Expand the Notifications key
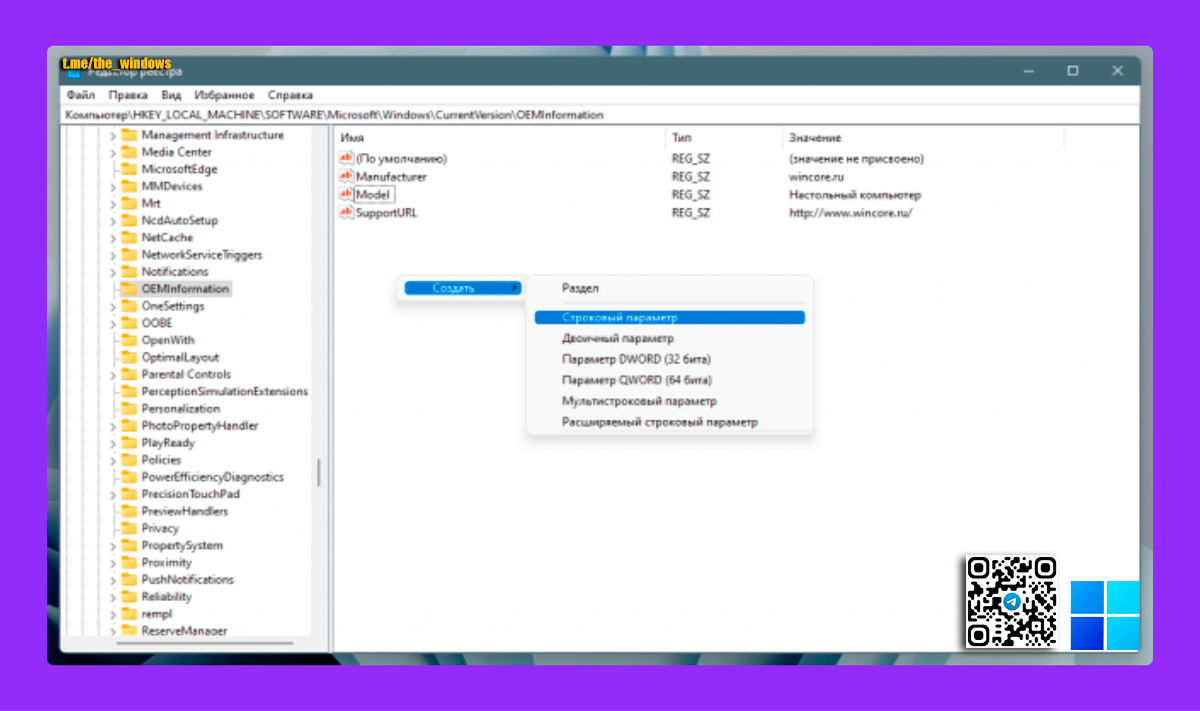 [x=113, y=272]
